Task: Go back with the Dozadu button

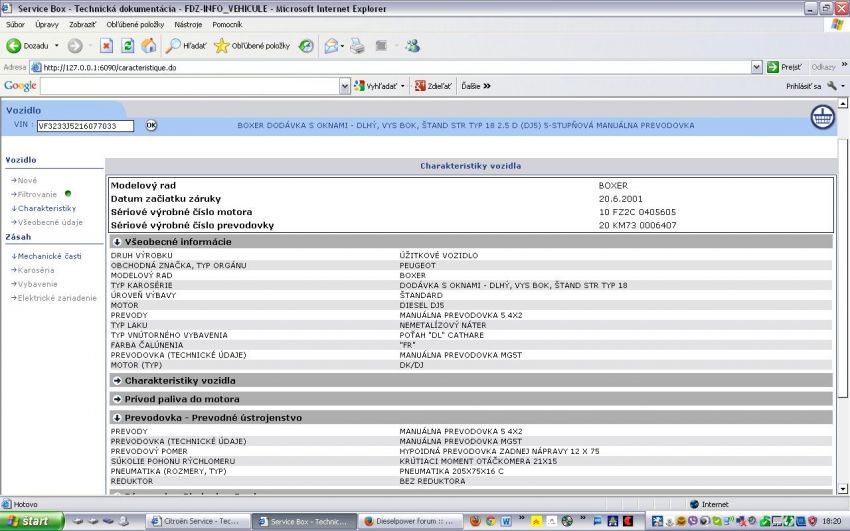Action: [x=27, y=46]
